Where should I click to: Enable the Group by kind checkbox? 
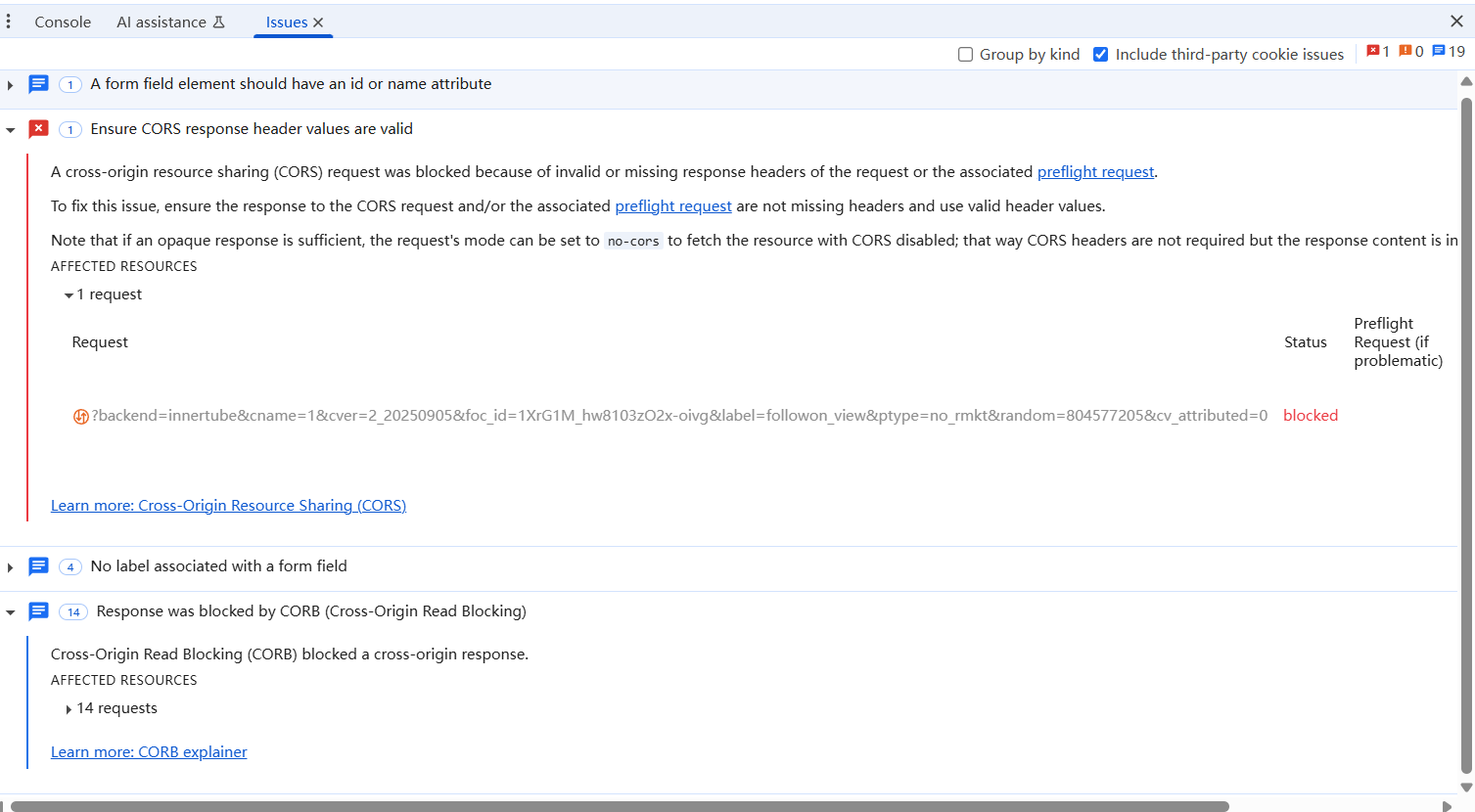point(965,55)
